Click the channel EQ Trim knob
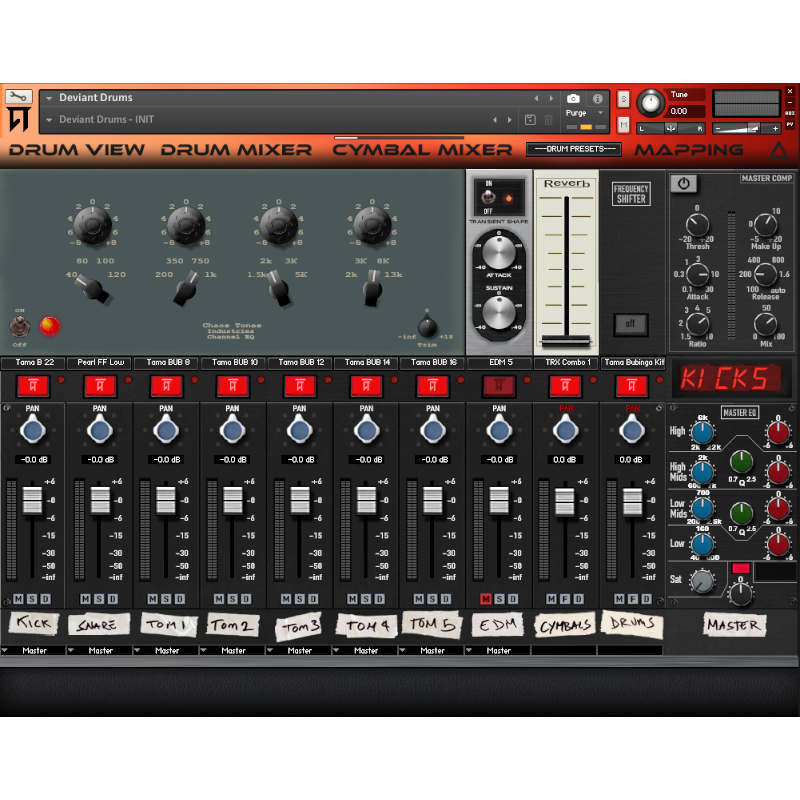The width and height of the screenshot is (800, 800). pos(427,327)
